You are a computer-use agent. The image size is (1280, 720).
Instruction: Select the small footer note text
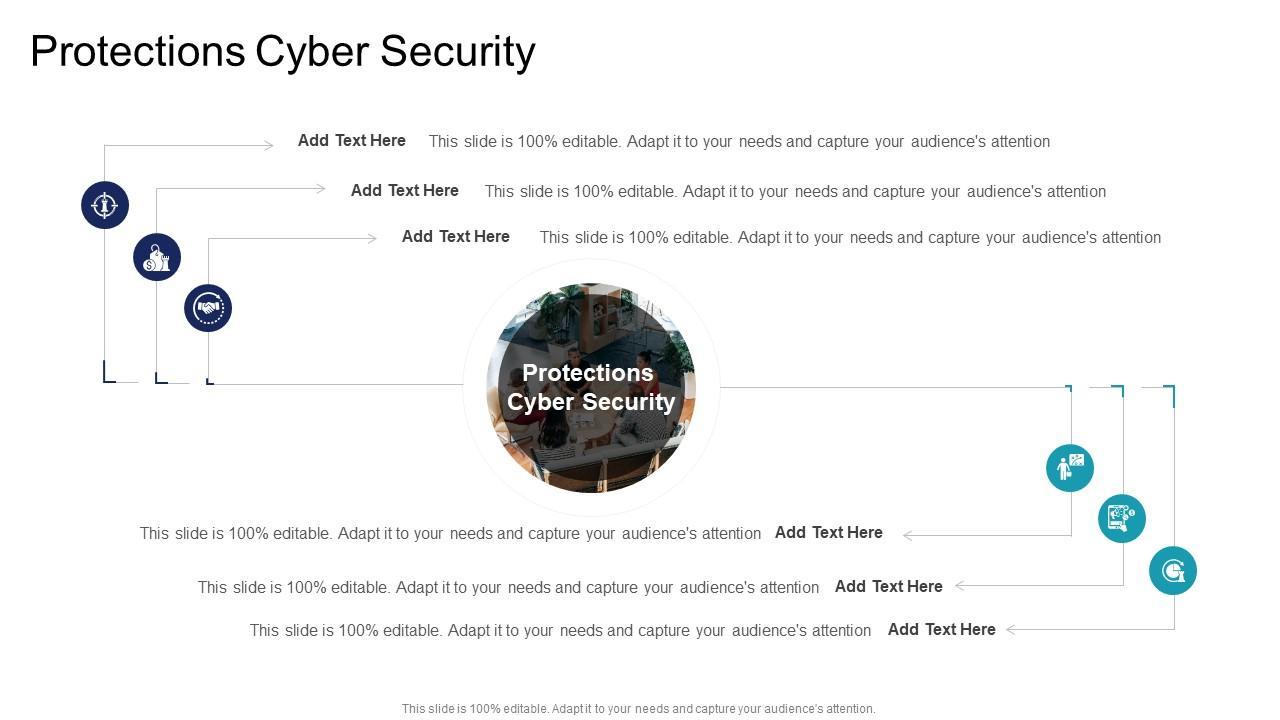coord(638,709)
